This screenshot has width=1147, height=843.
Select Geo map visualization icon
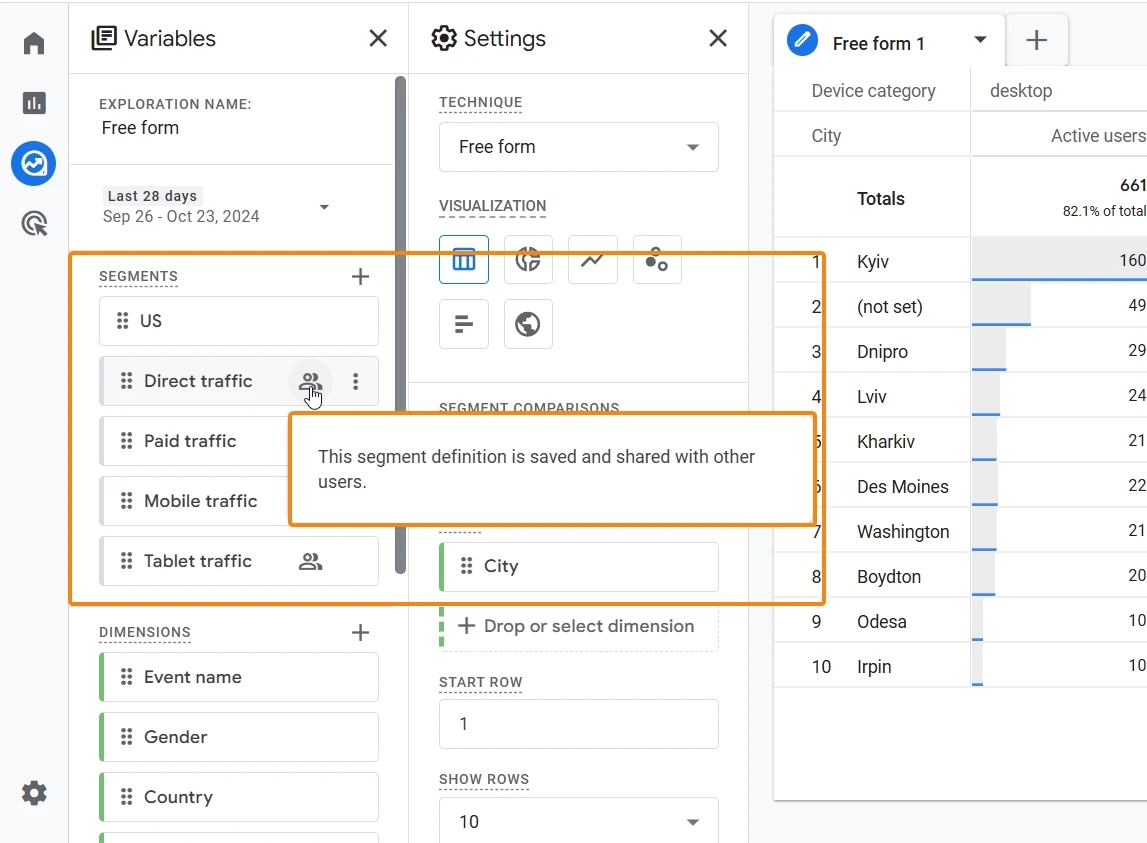[528, 323]
